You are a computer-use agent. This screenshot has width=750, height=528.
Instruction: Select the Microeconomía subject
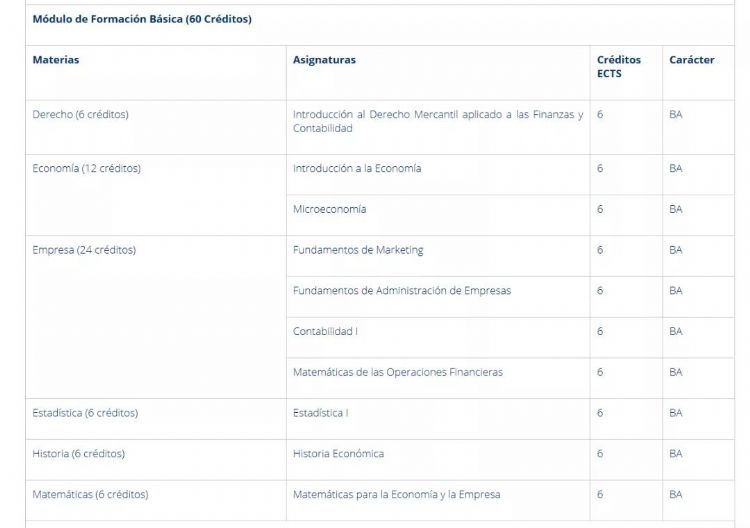pos(329,209)
